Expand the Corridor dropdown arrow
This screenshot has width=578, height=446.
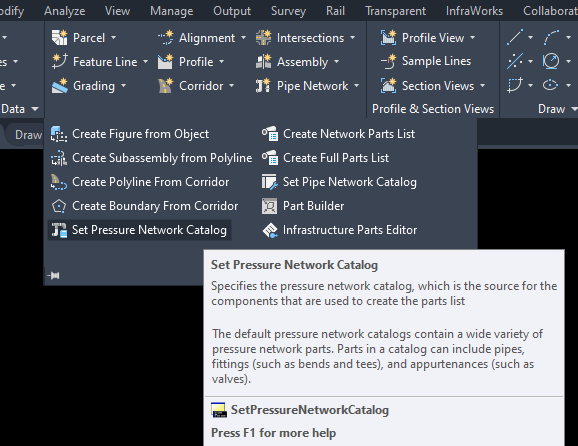231,86
